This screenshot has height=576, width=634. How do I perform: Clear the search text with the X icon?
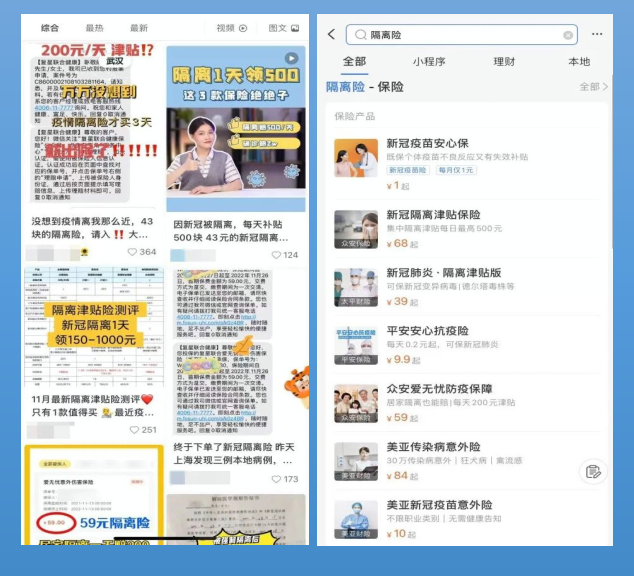568,35
